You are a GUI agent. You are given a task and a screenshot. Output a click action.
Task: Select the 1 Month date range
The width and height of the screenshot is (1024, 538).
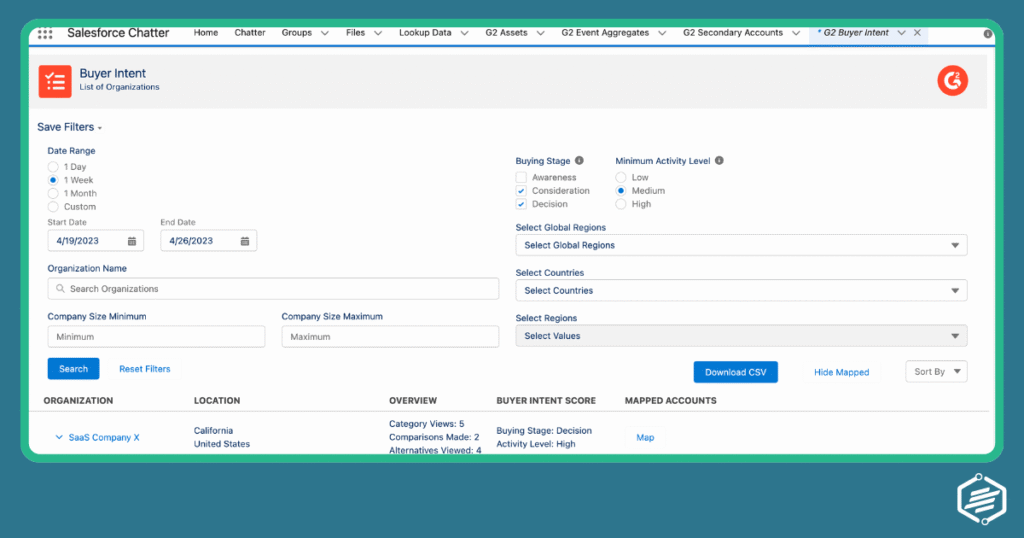click(x=53, y=193)
